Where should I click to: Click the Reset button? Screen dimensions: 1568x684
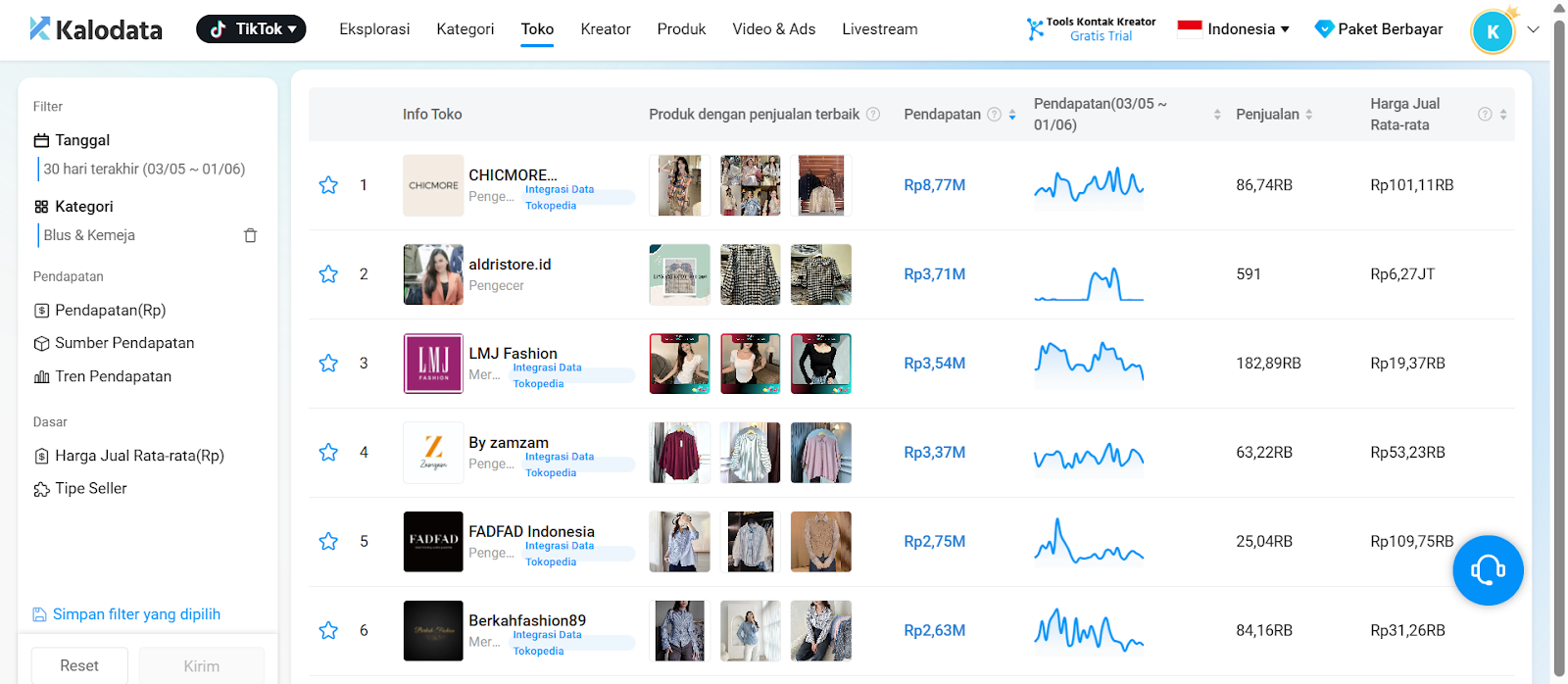(79, 665)
